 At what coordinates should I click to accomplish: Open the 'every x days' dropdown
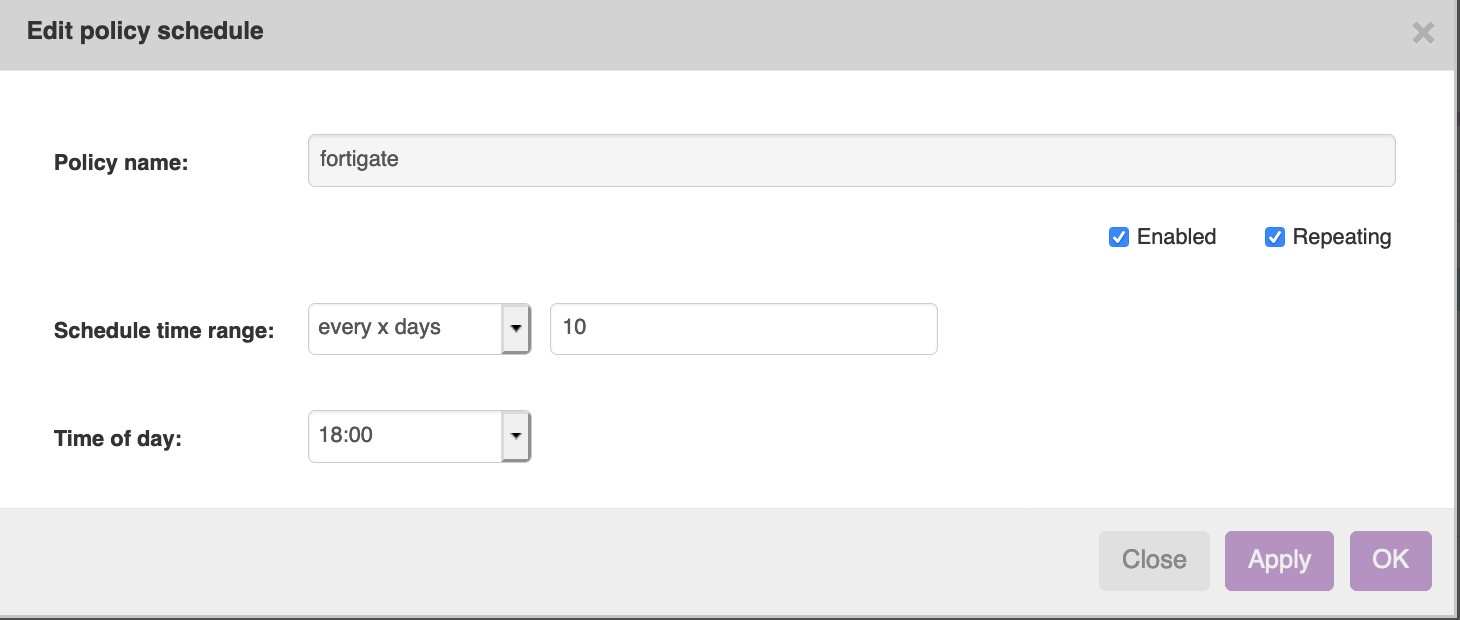405,328
